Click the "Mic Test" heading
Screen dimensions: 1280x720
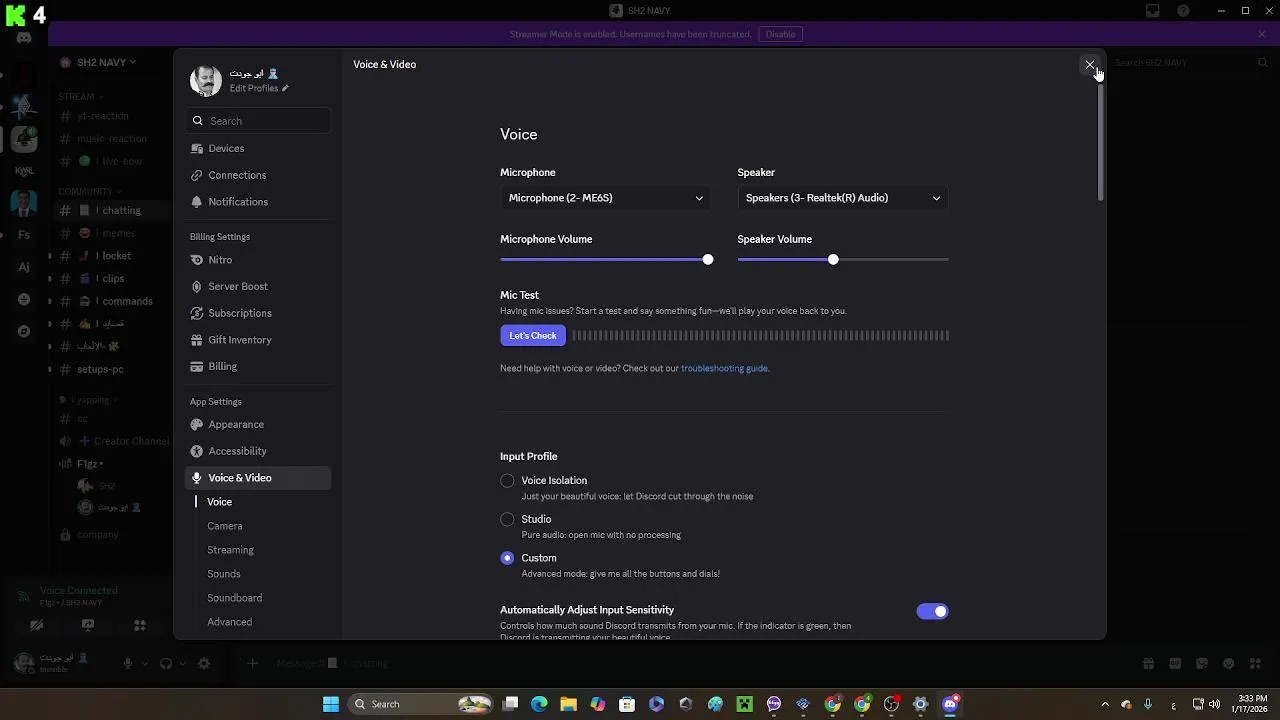coord(519,295)
